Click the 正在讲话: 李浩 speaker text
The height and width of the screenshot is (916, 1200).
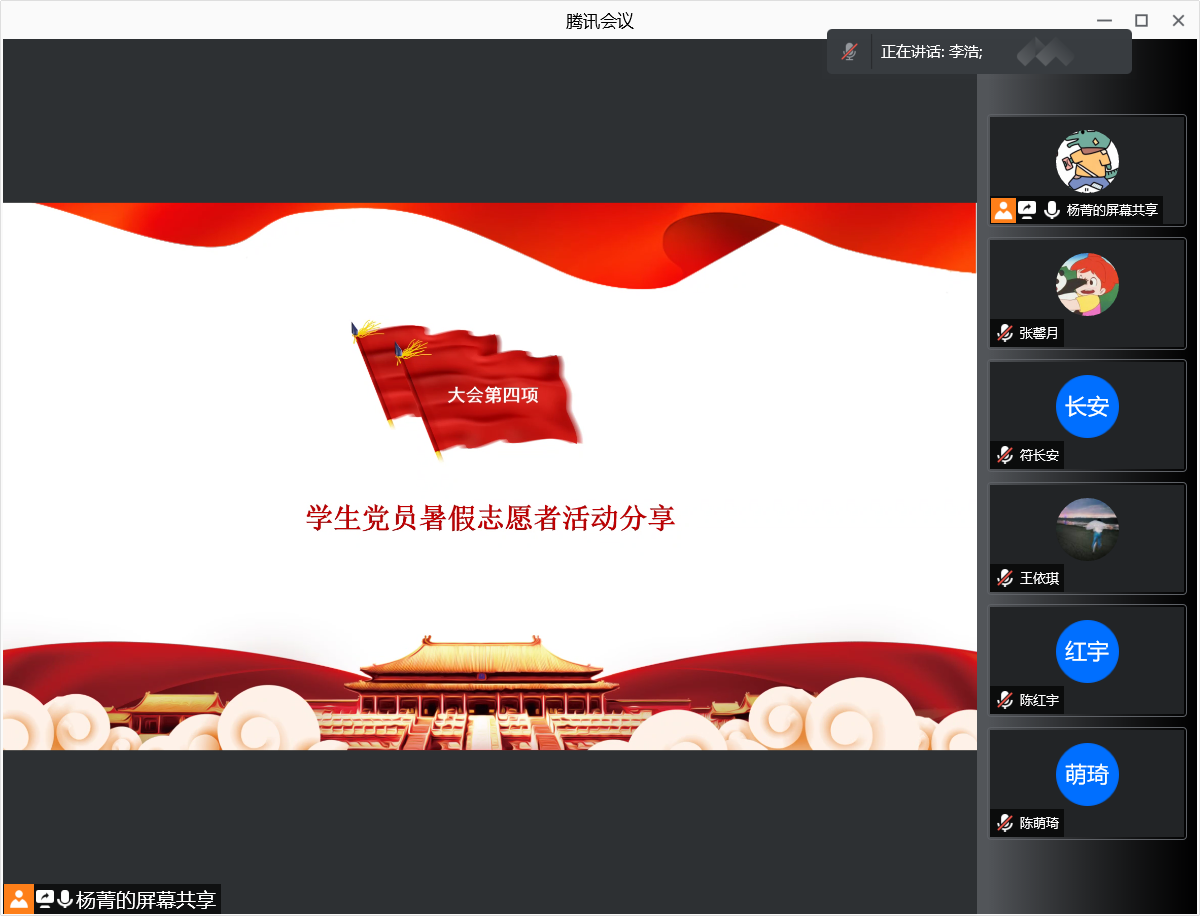(x=931, y=52)
